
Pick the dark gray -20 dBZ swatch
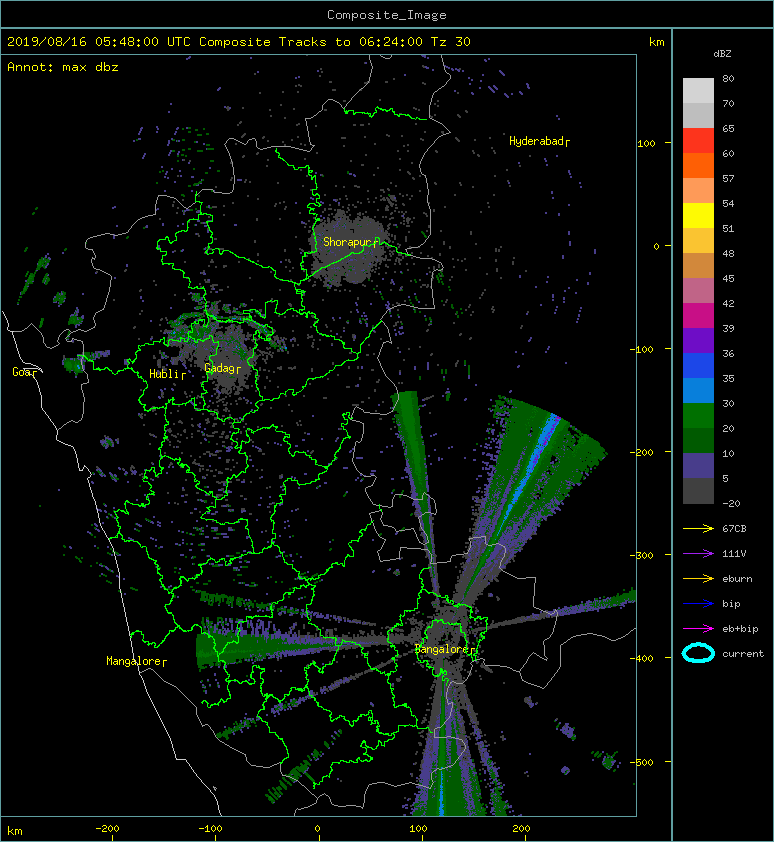click(698, 491)
